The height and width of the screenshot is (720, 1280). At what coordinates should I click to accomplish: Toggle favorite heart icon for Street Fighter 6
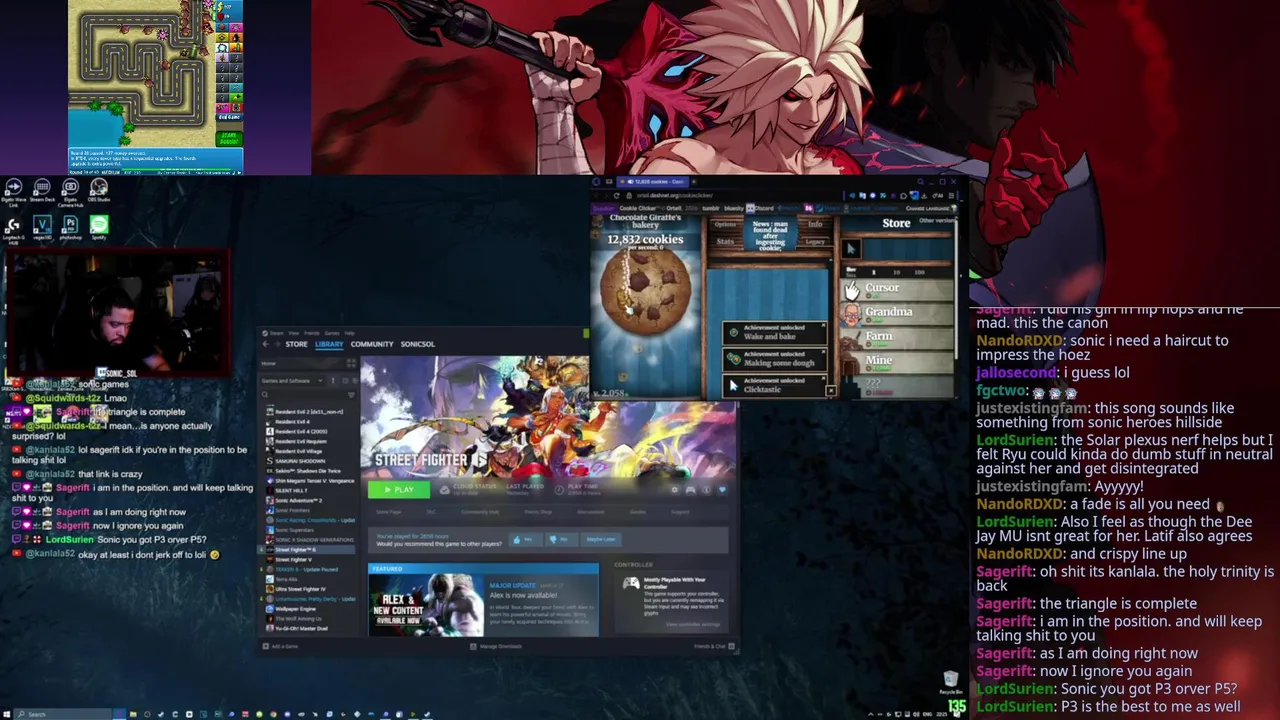(x=721, y=490)
